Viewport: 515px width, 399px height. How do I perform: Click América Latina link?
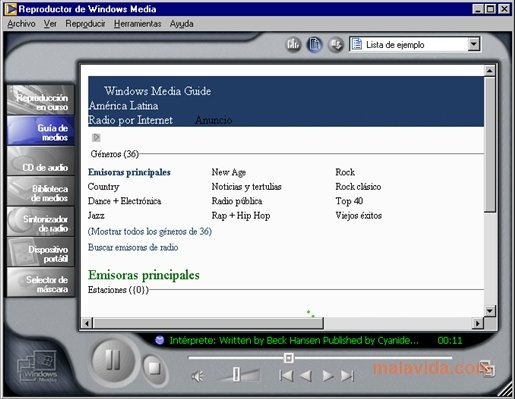pos(123,106)
